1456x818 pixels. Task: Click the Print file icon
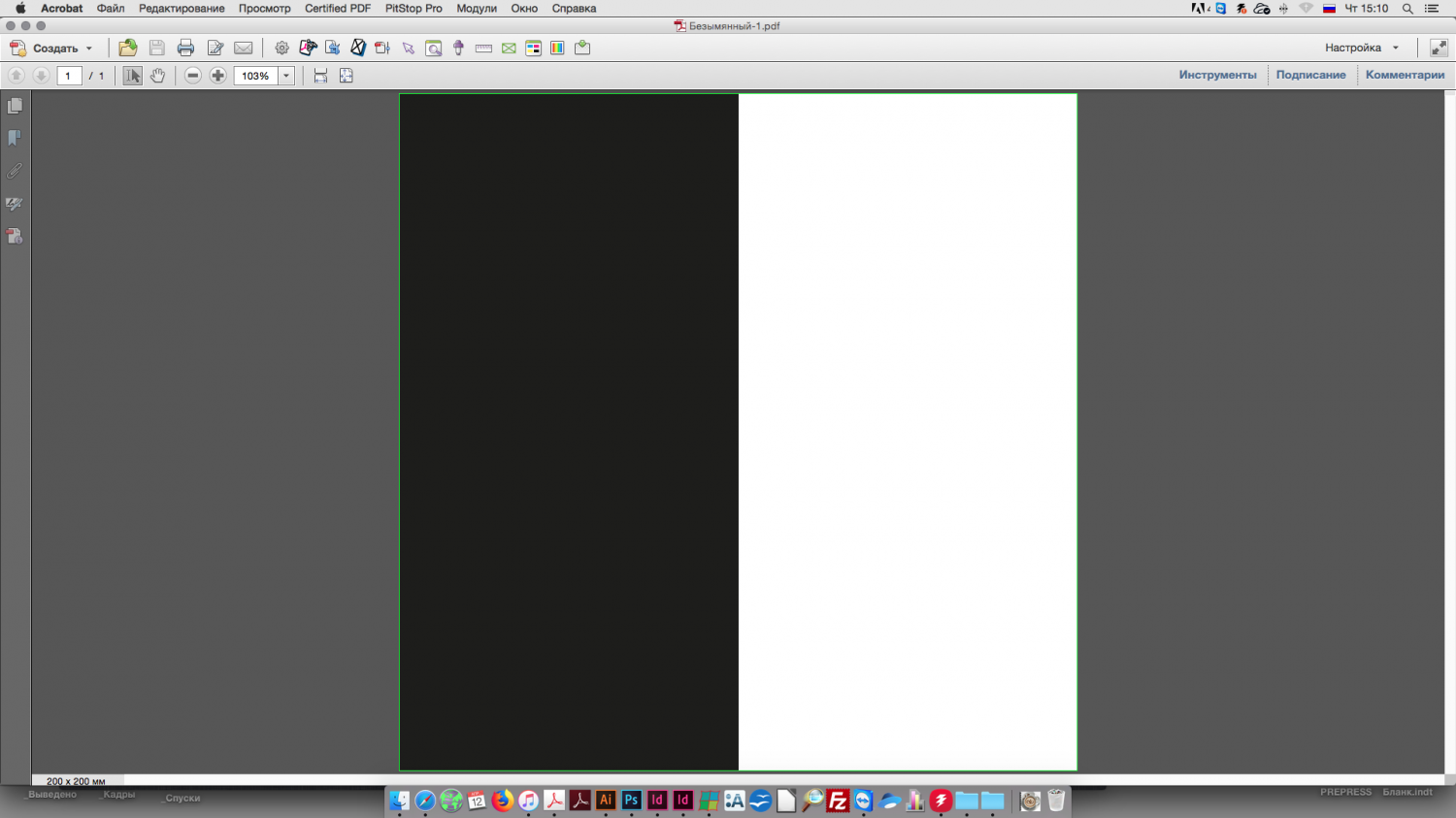pyautogui.click(x=185, y=48)
